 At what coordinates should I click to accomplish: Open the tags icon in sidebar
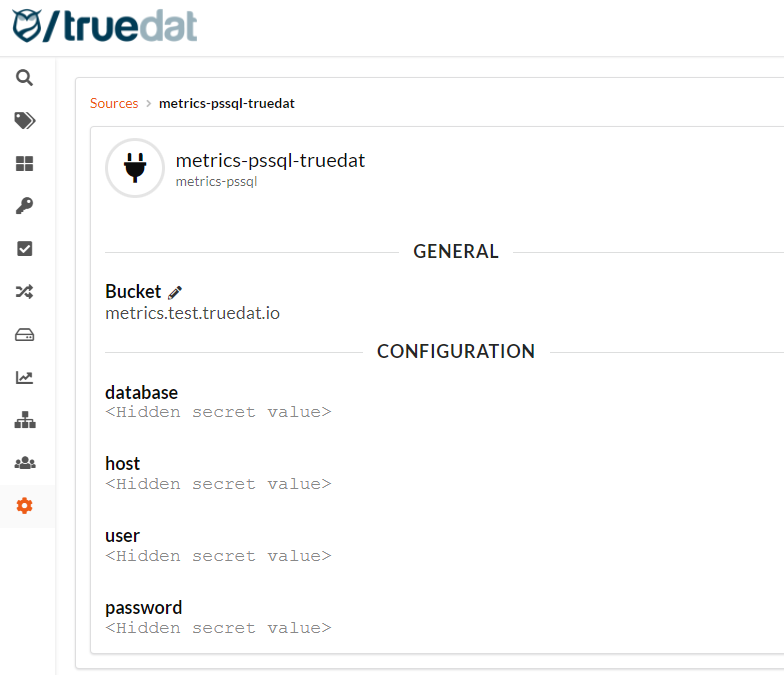click(x=25, y=121)
